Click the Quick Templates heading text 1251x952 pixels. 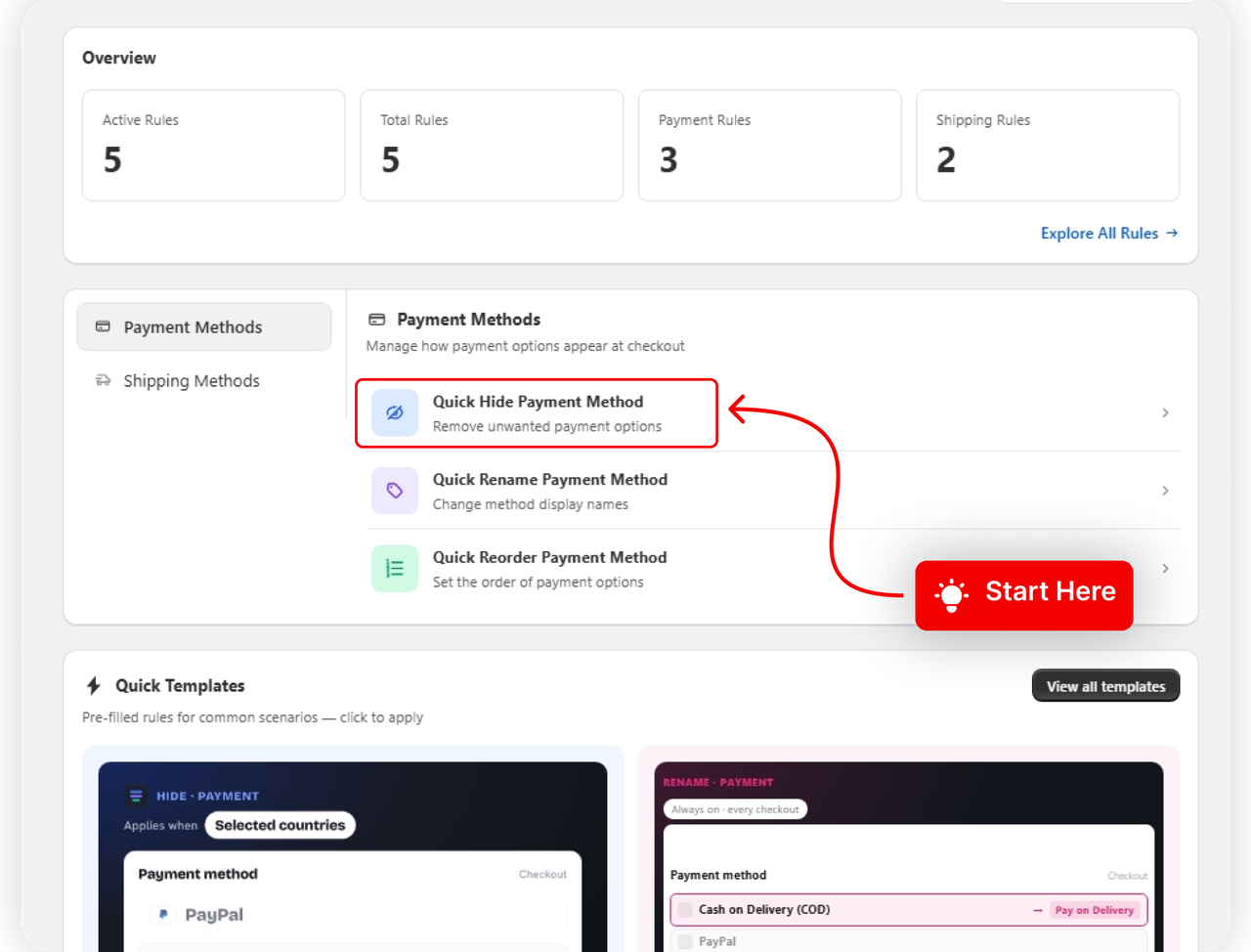pyautogui.click(x=180, y=685)
